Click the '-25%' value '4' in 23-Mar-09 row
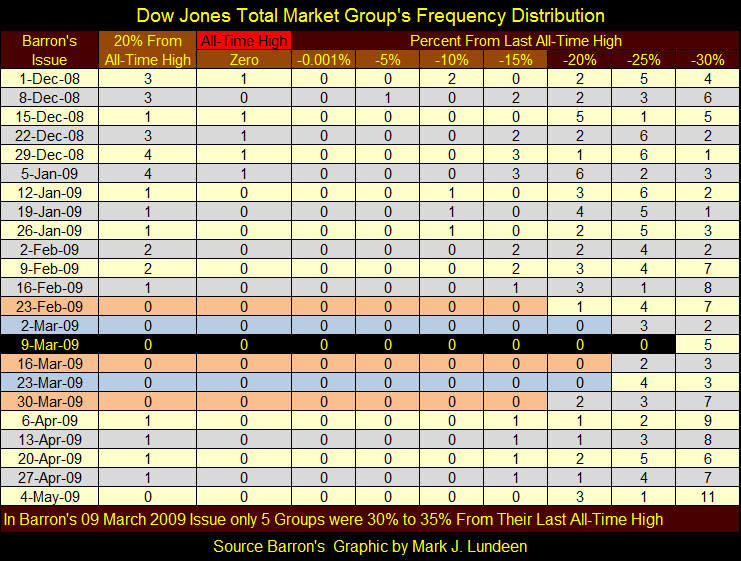741x561 pixels. coord(644,382)
